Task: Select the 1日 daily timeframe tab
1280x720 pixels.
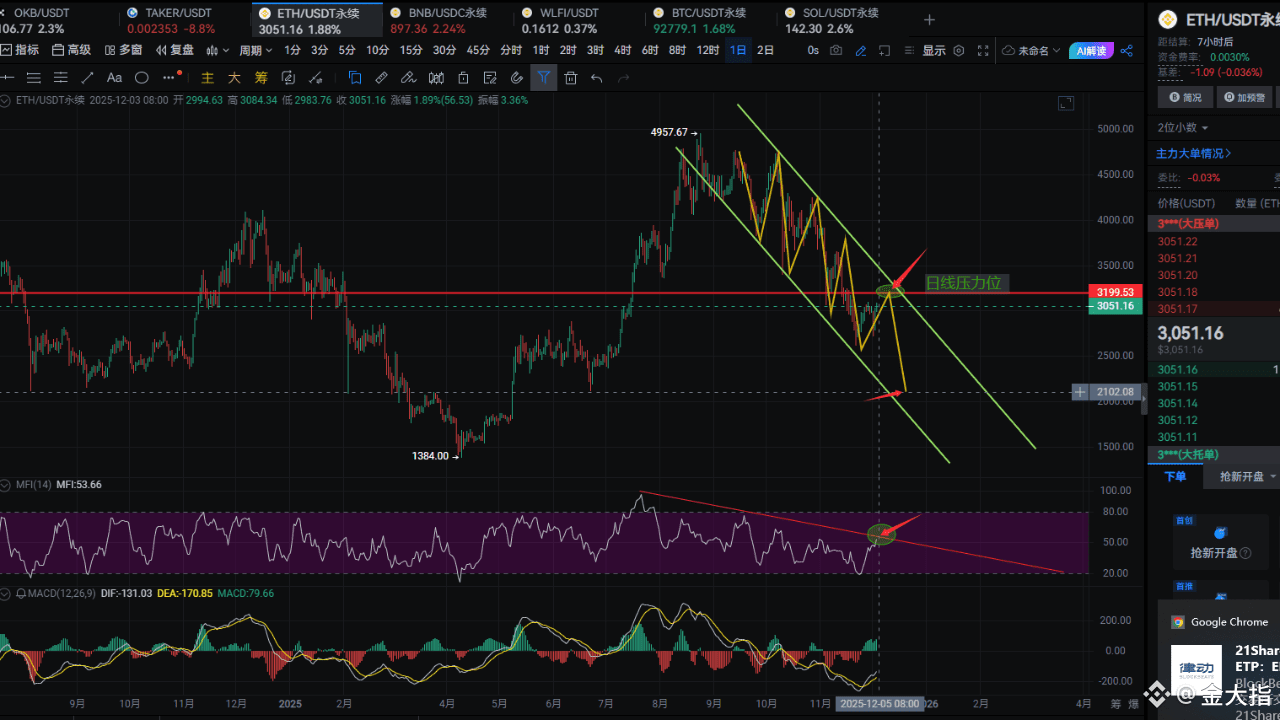Action: (738, 50)
